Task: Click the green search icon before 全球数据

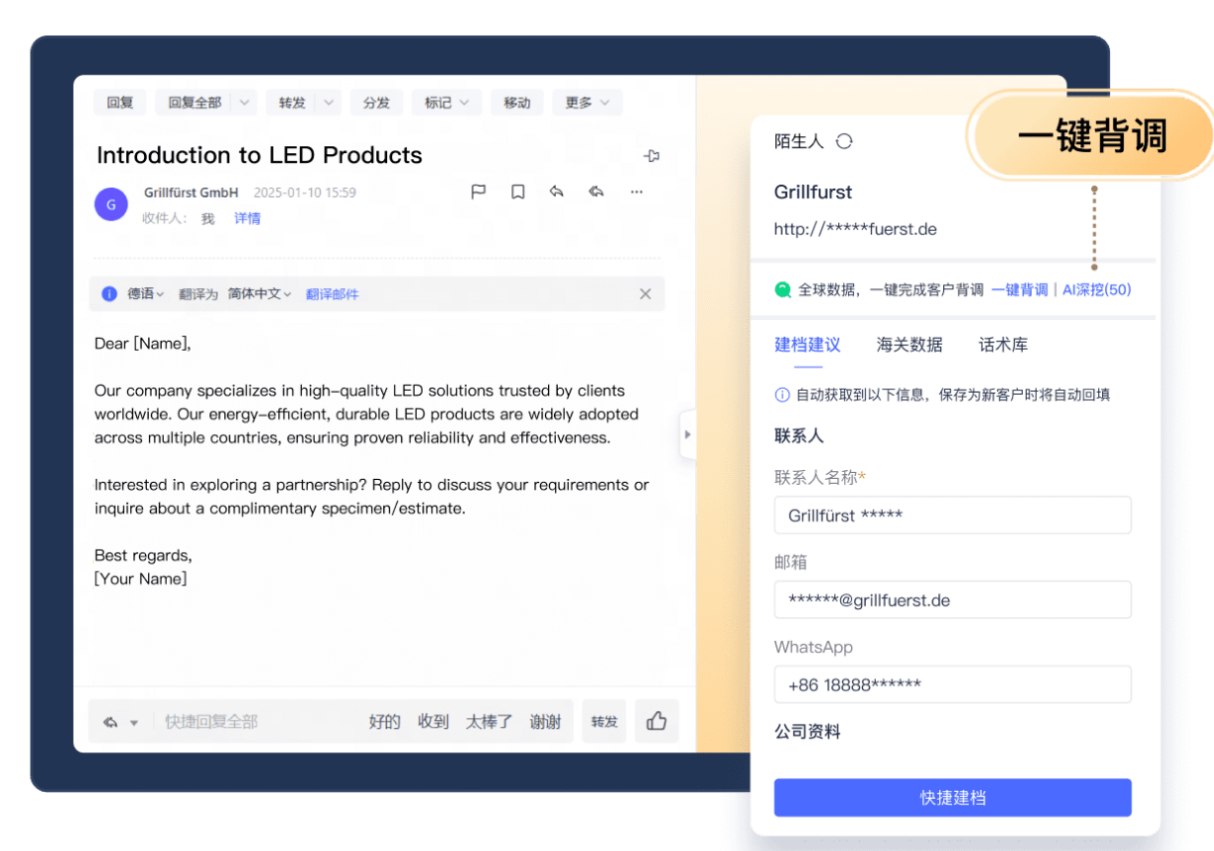Action: tap(783, 290)
